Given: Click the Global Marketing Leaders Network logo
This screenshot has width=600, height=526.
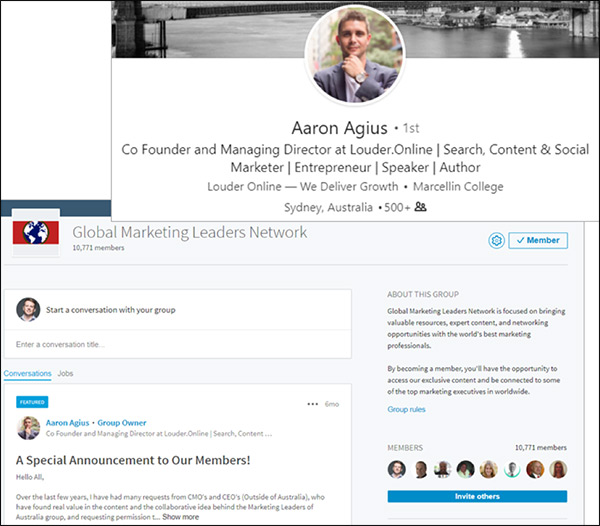Looking at the screenshot, I should (36, 233).
